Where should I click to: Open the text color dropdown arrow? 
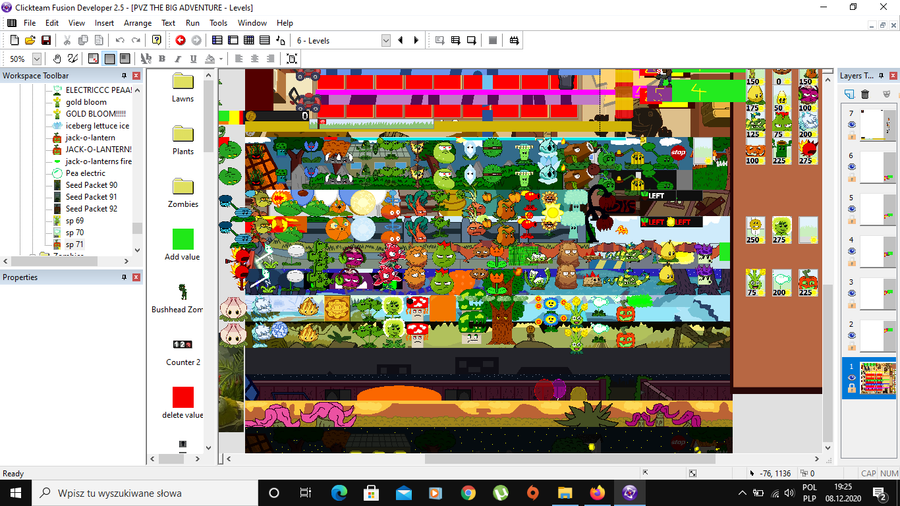[x=221, y=59]
